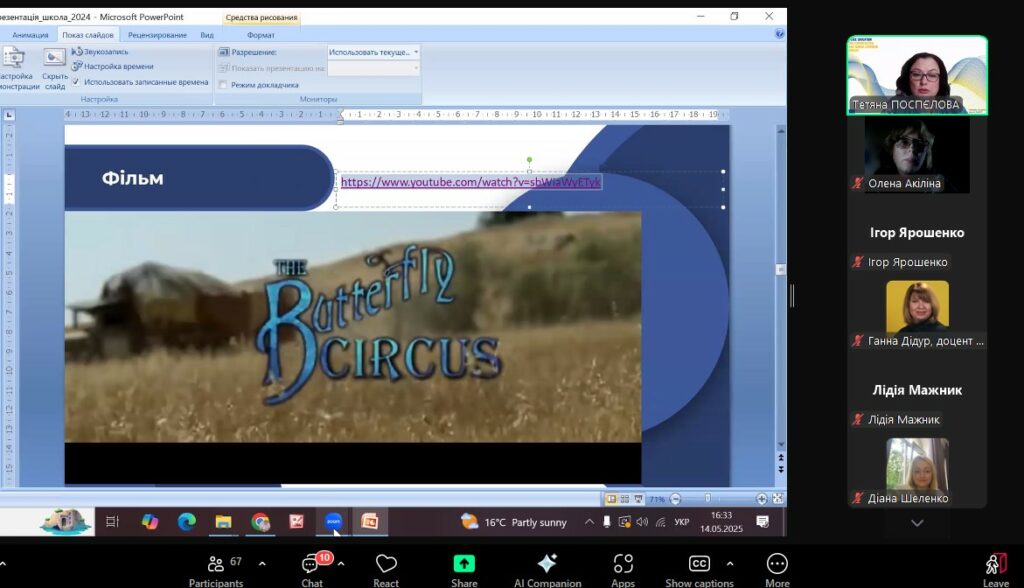Screen dimensions: 1024x588
Task: Click the УКР language indicator
Action: pyautogui.click(x=682, y=522)
